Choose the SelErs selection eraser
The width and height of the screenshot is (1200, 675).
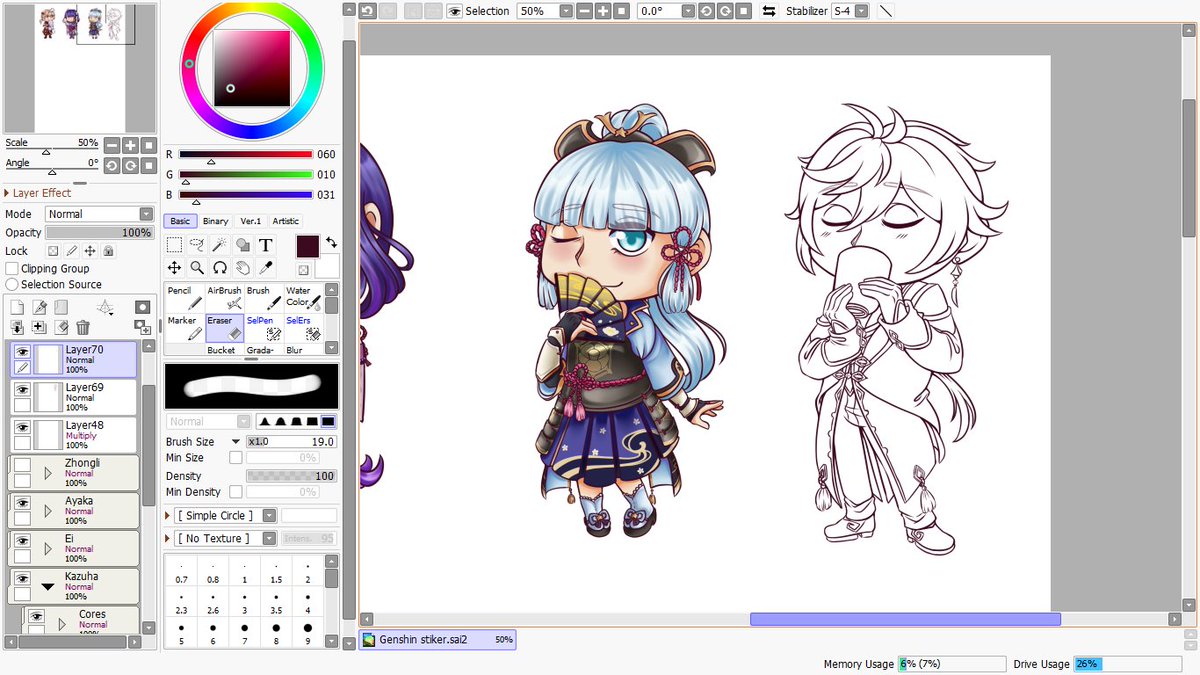(x=304, y=328)
